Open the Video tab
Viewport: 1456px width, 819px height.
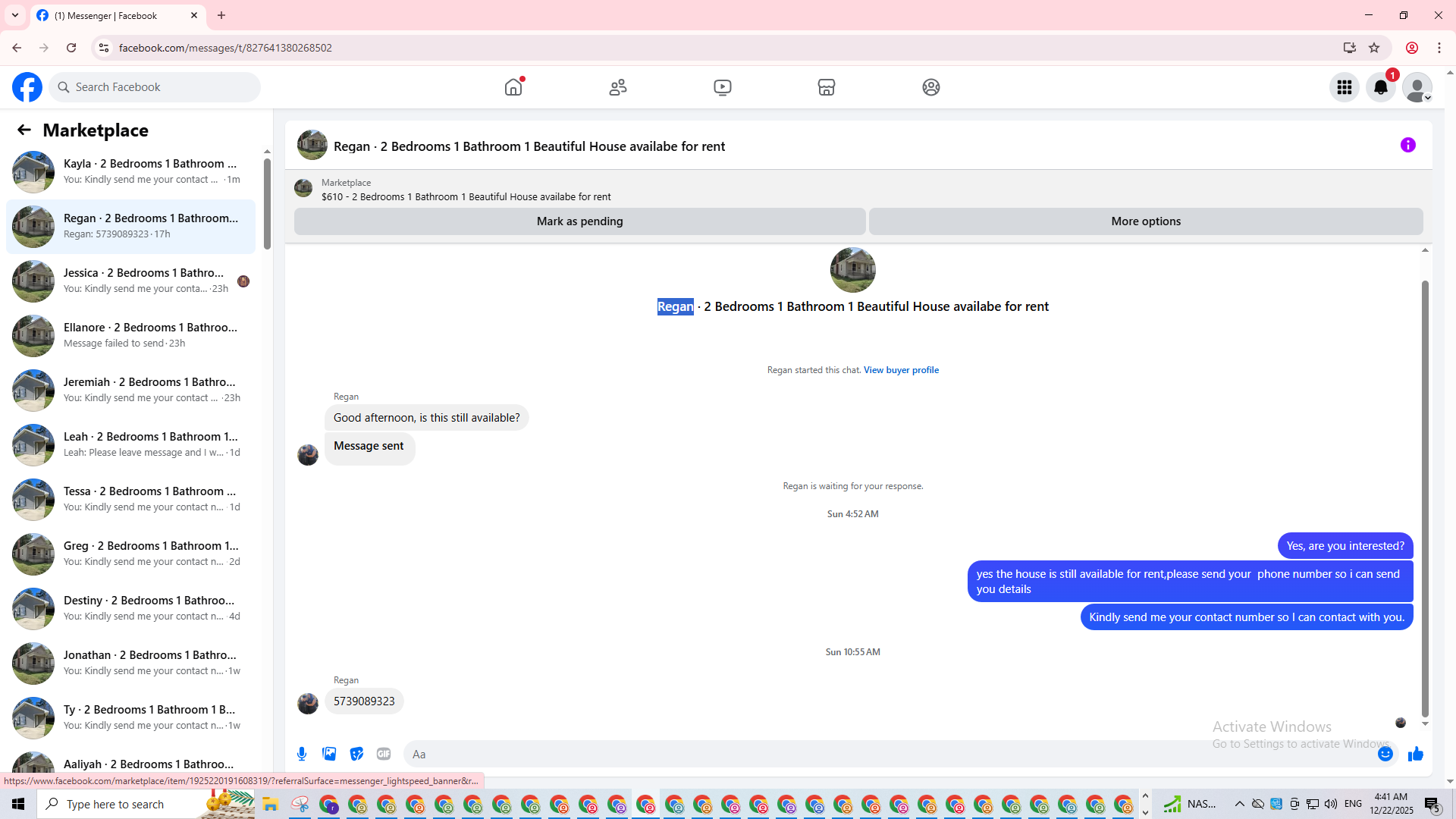click(723, 87)
